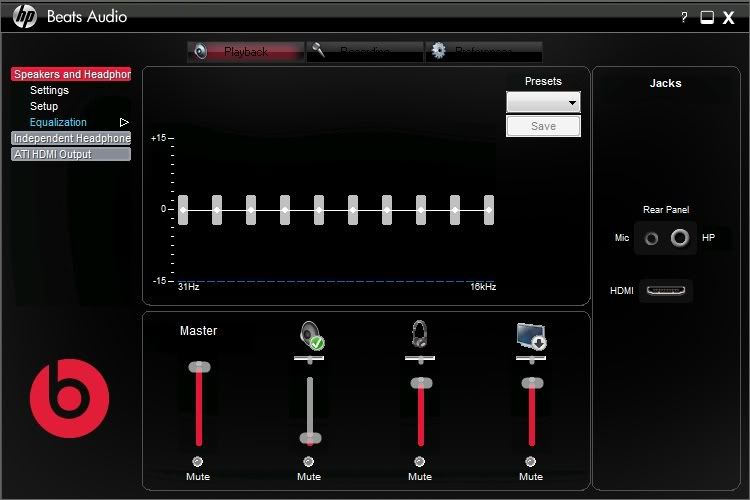750x500 pixels.
Task: Click the Save preset button
Action: pos(543,126)
